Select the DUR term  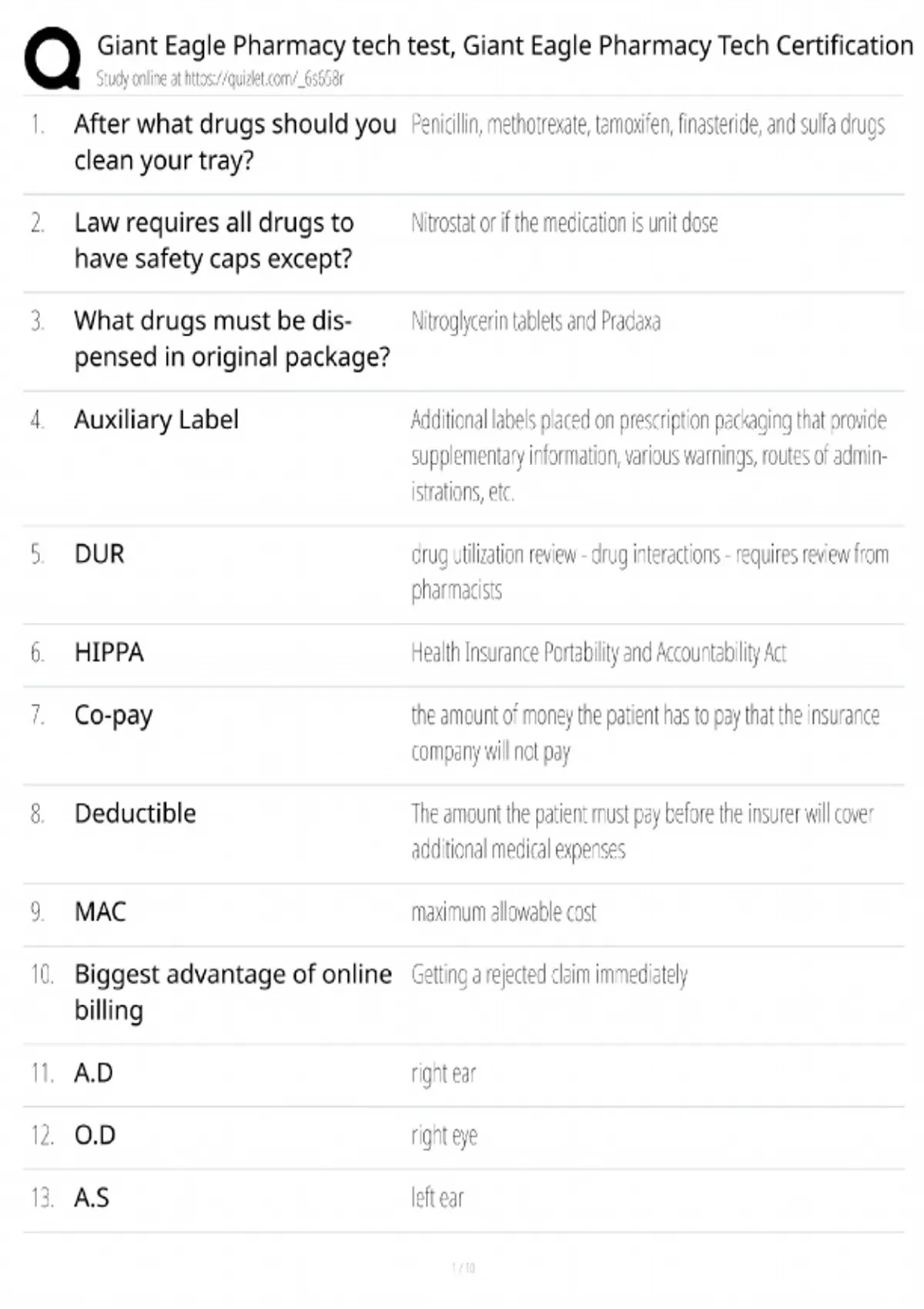[99, 554]
